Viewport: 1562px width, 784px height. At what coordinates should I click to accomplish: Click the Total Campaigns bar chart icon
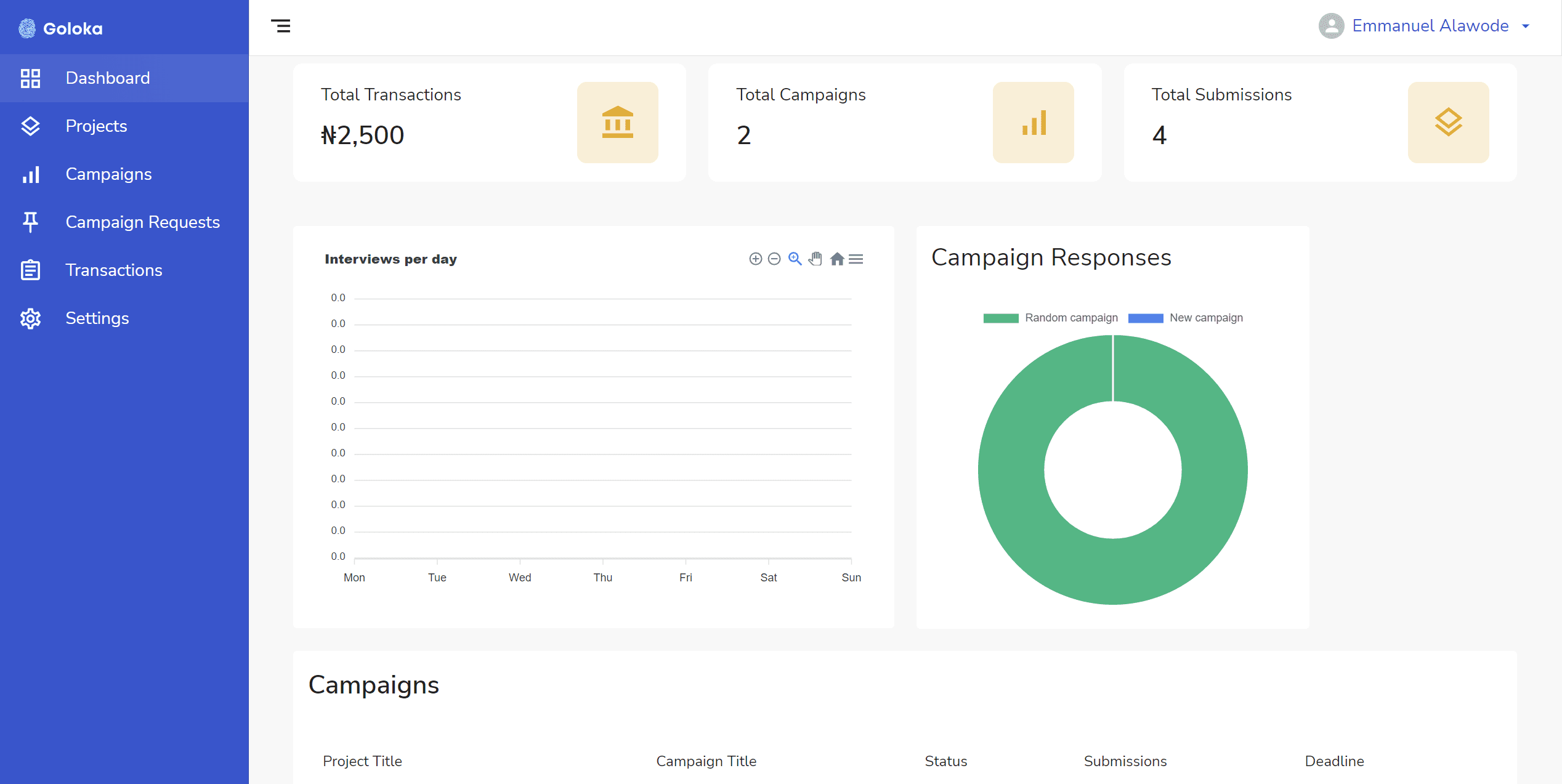tap(1033, 123)
